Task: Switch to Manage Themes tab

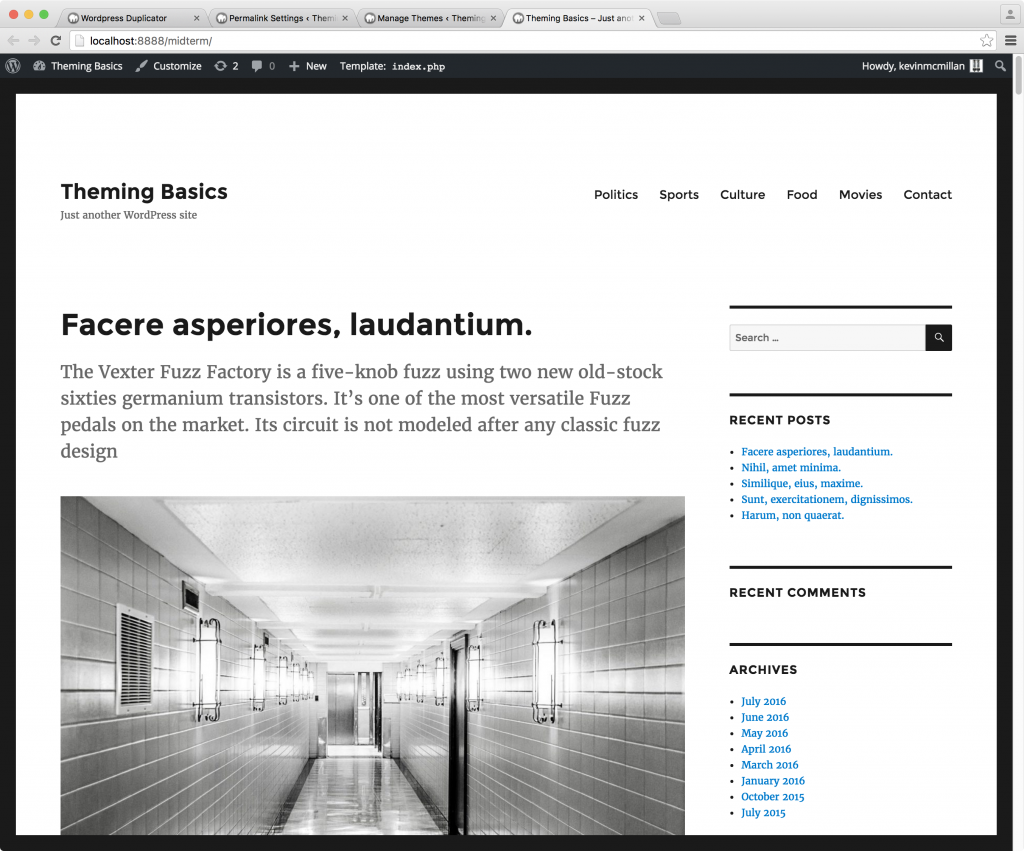Action: point(431,18)
